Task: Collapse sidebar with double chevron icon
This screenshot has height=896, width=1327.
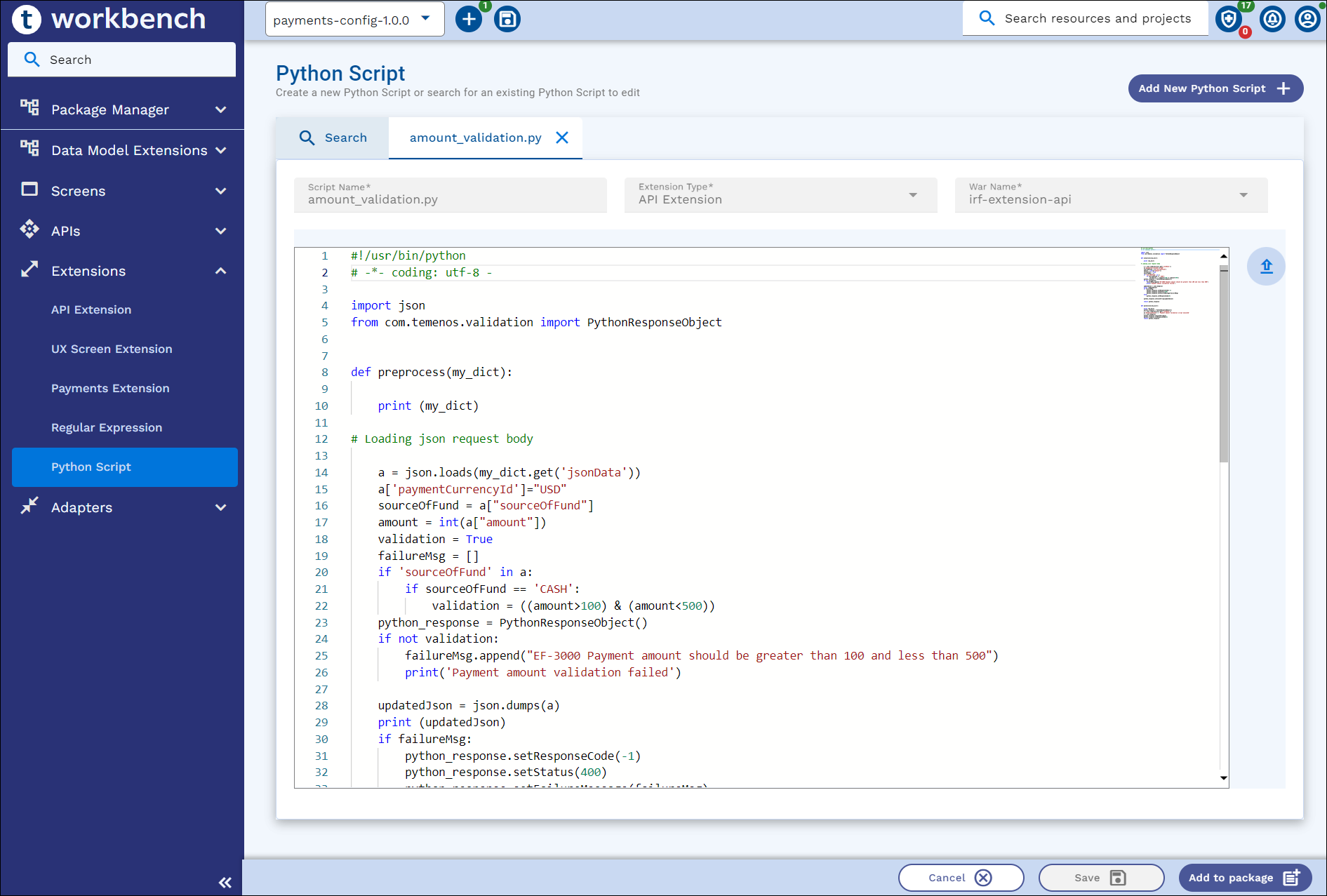Action: point(225,883)
